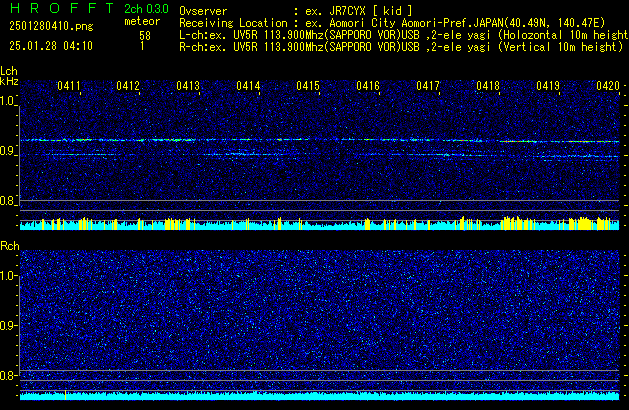The width and height of the screenshot is (629, 410).
Task: Click the Ovserver JR7CYX line
Action: (x=296, y=11)
